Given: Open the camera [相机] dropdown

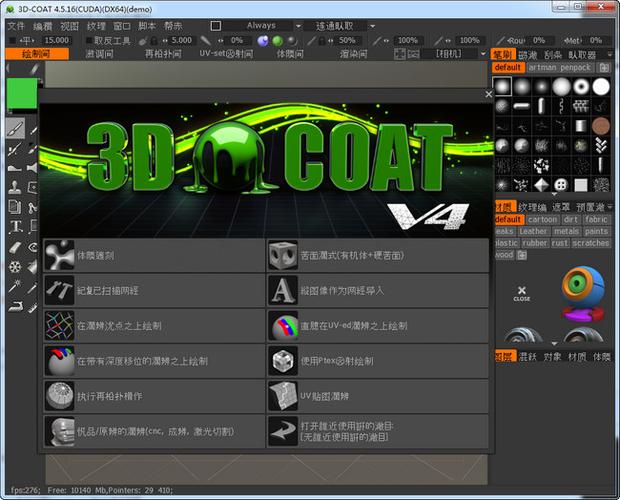Looking at the screenshot, I should coord(448,54).
